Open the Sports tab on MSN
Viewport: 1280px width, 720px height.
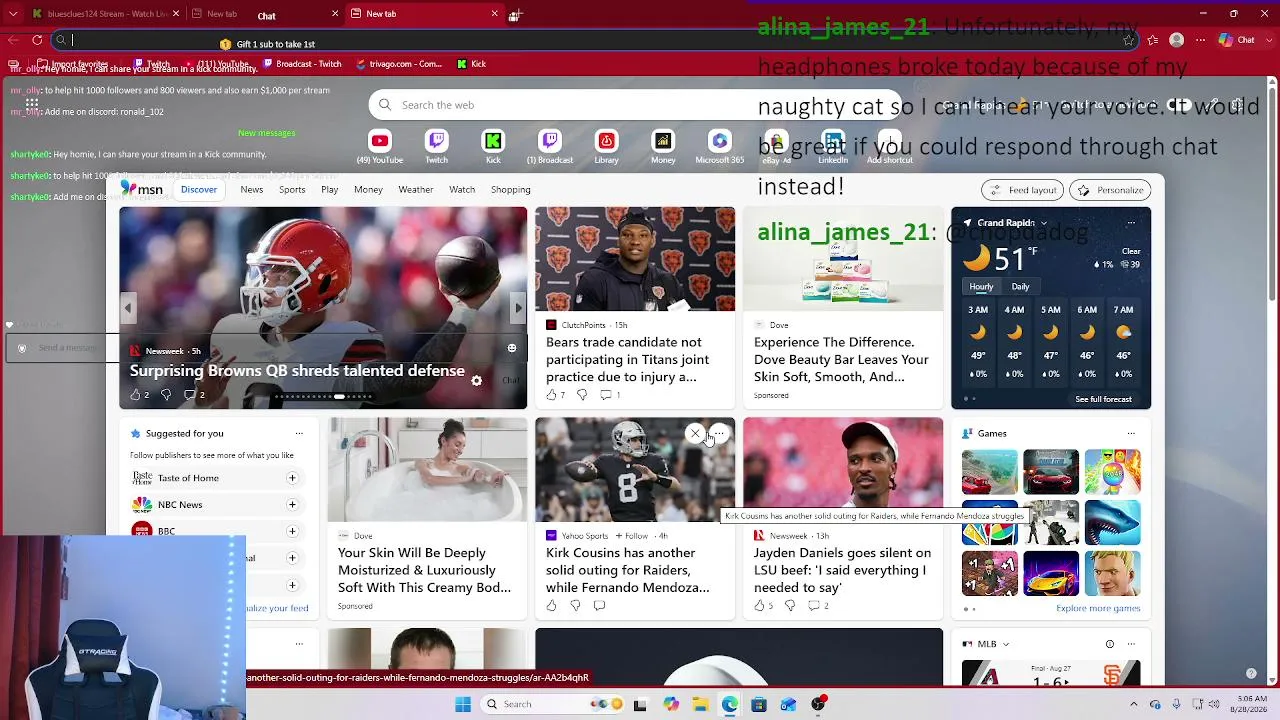click(x=292, y=189)
